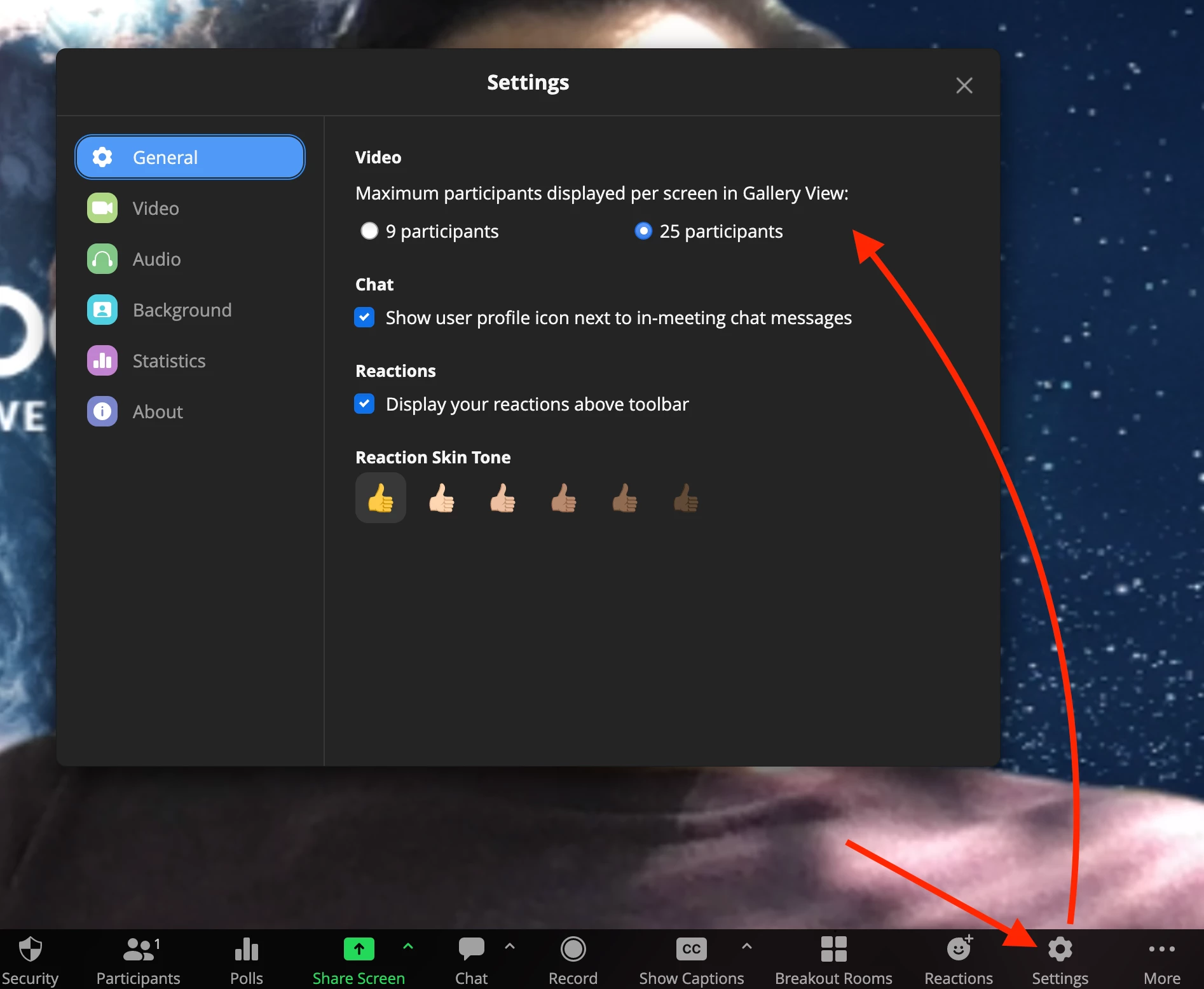
Task: Open Breakout Rooms grid icon
Action: coord(833,949)
